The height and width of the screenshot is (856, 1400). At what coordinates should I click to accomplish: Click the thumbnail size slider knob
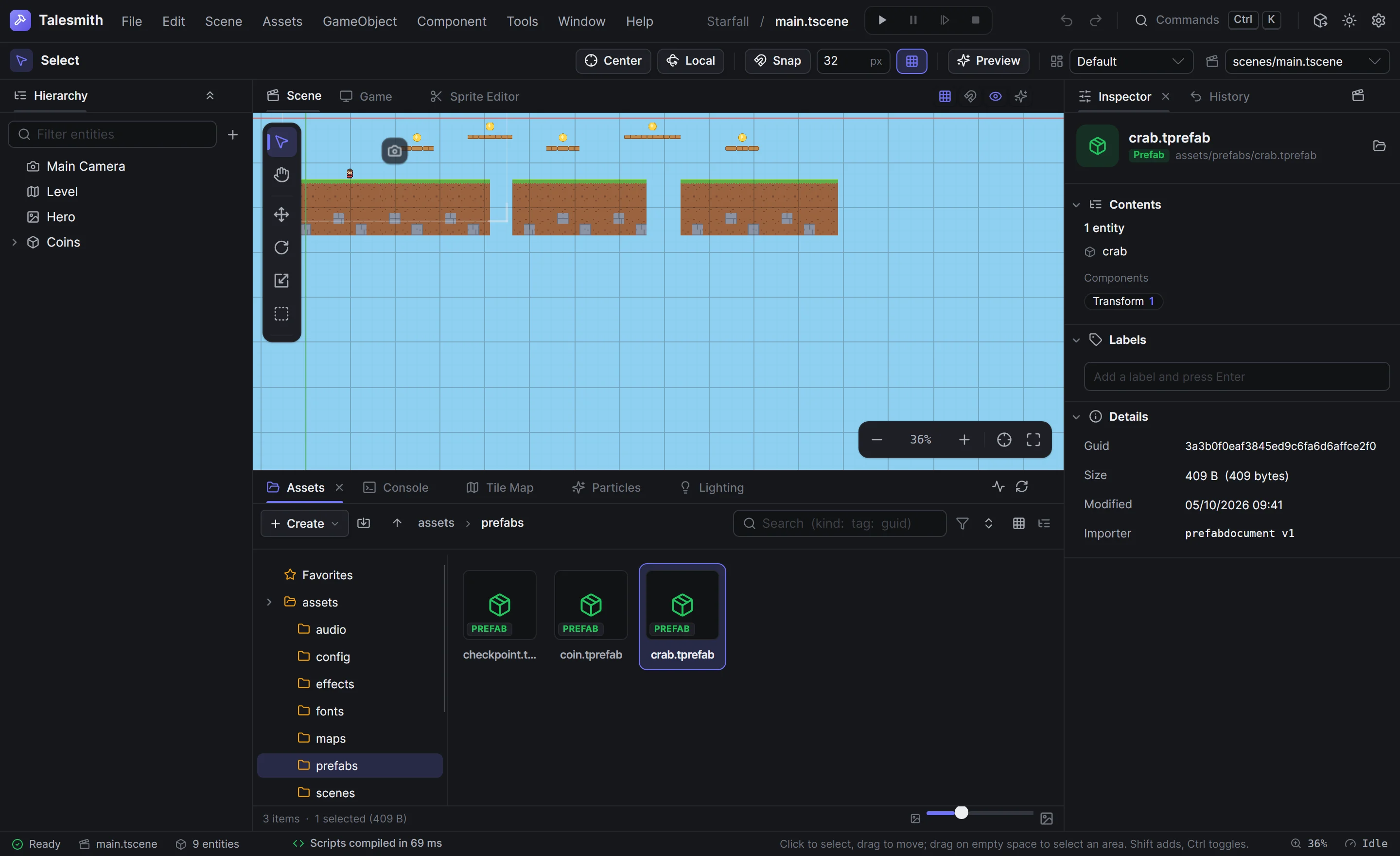[961, 812]
